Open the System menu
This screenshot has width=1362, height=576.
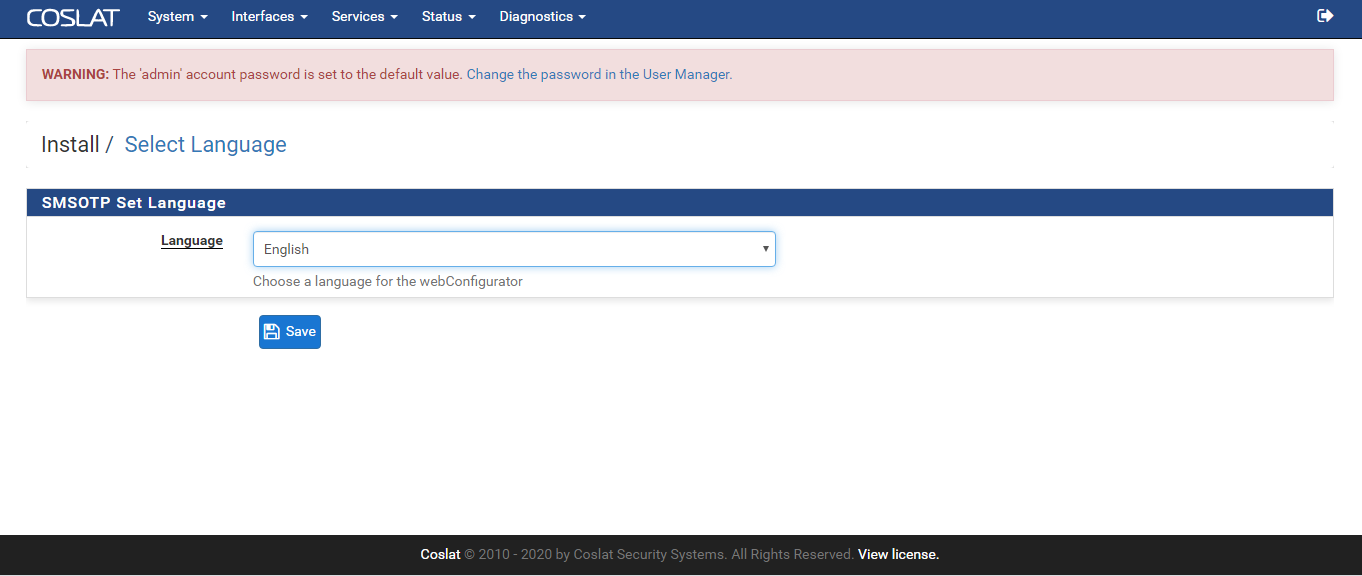[x=177, y=17]
